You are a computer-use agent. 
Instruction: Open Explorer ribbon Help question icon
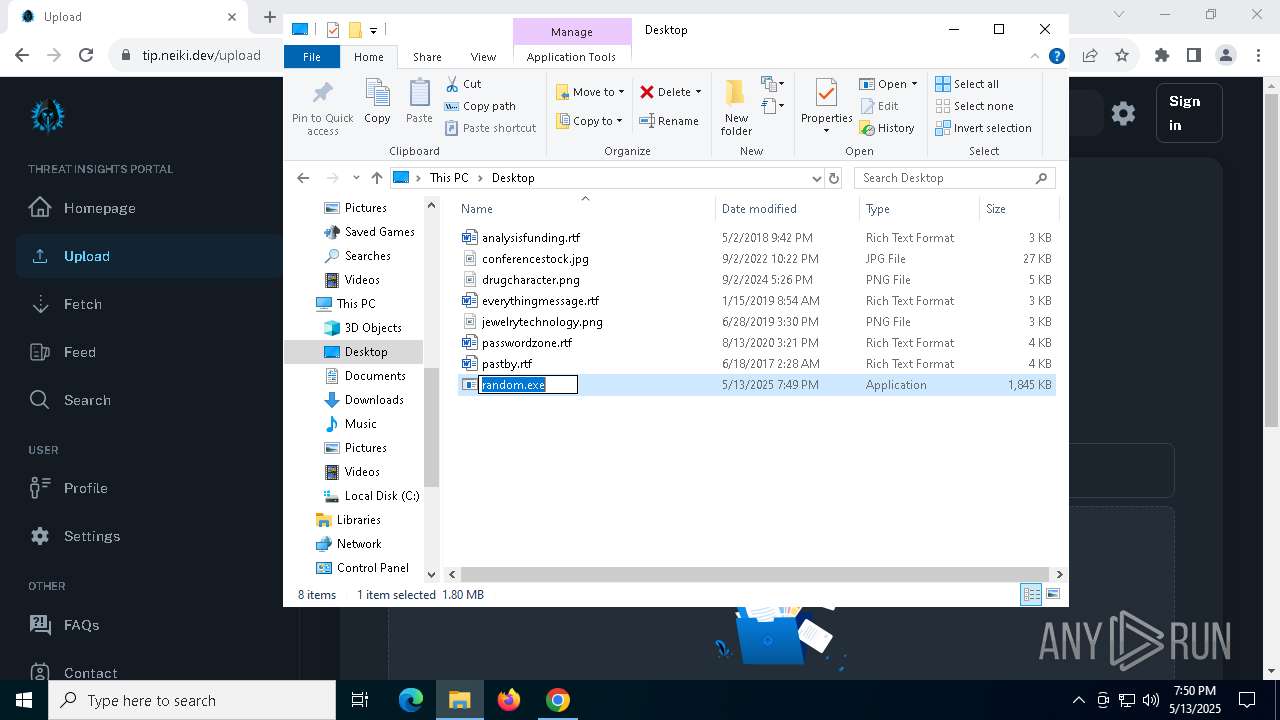click(x=1056, y=57)
